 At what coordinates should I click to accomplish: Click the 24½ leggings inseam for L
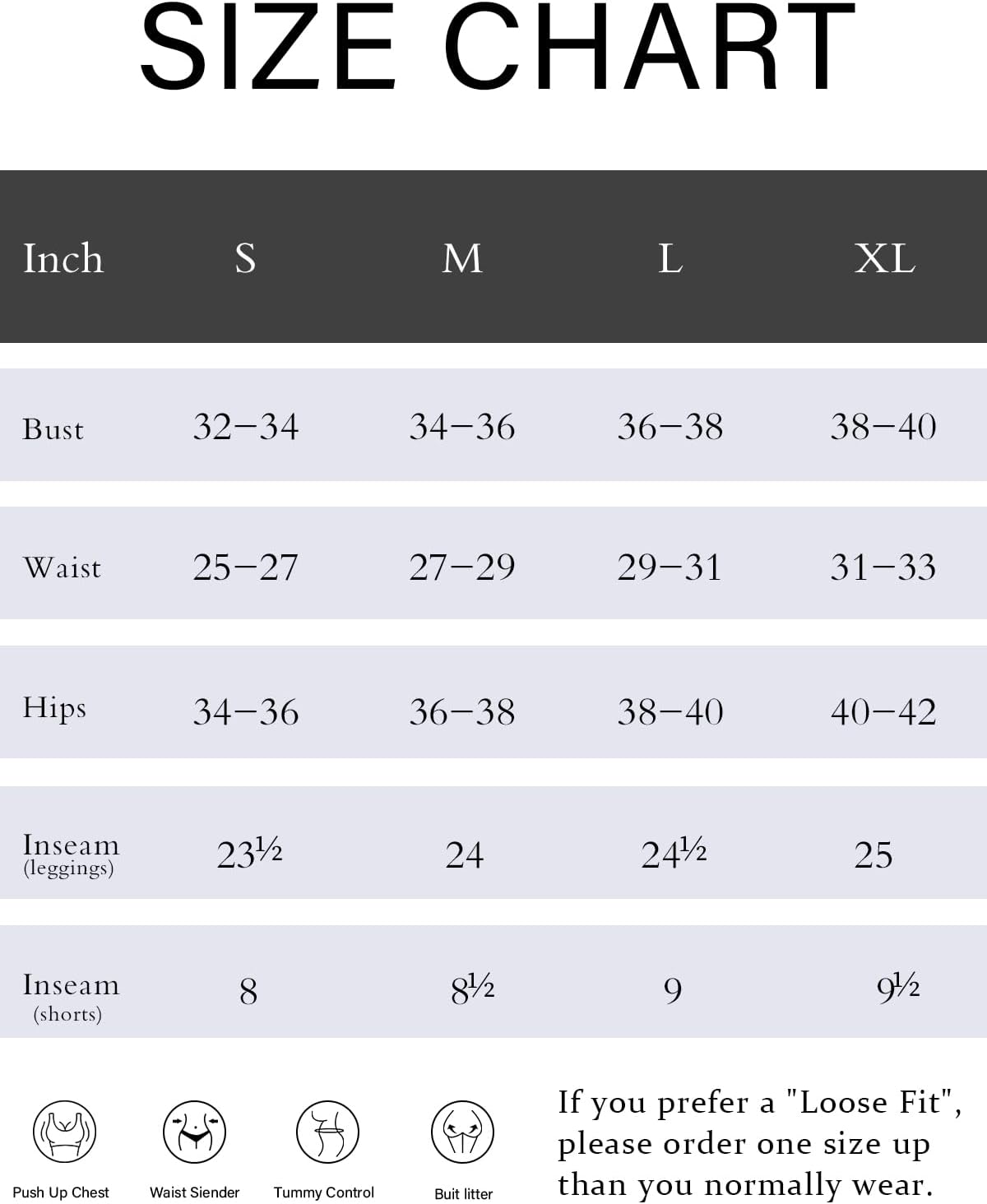[674, 853]
